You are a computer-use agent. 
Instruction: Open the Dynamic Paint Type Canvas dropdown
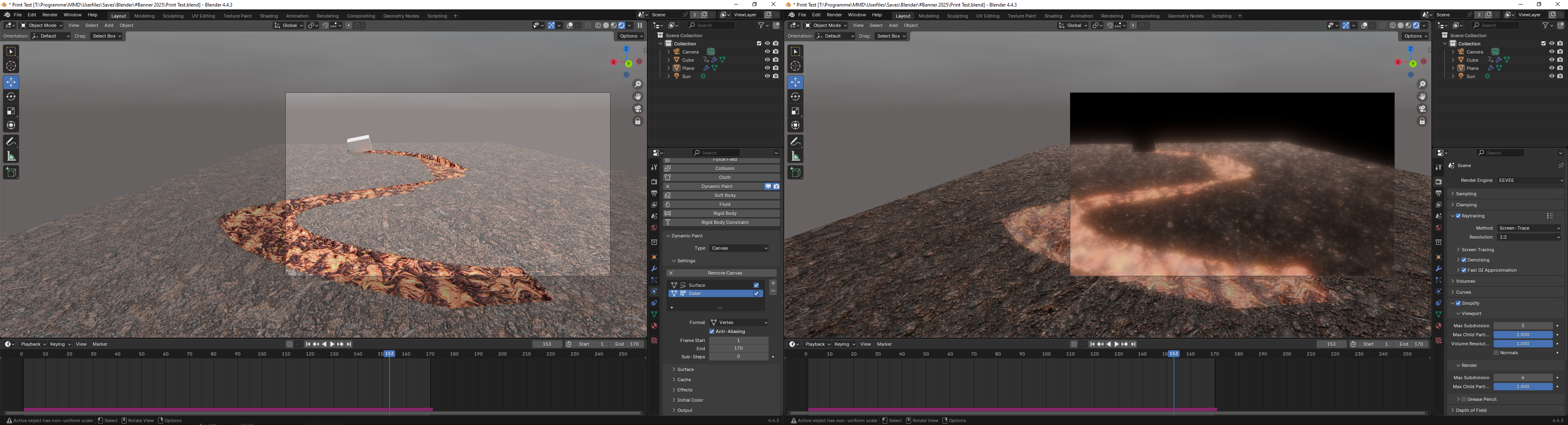[x=739, y=248]
